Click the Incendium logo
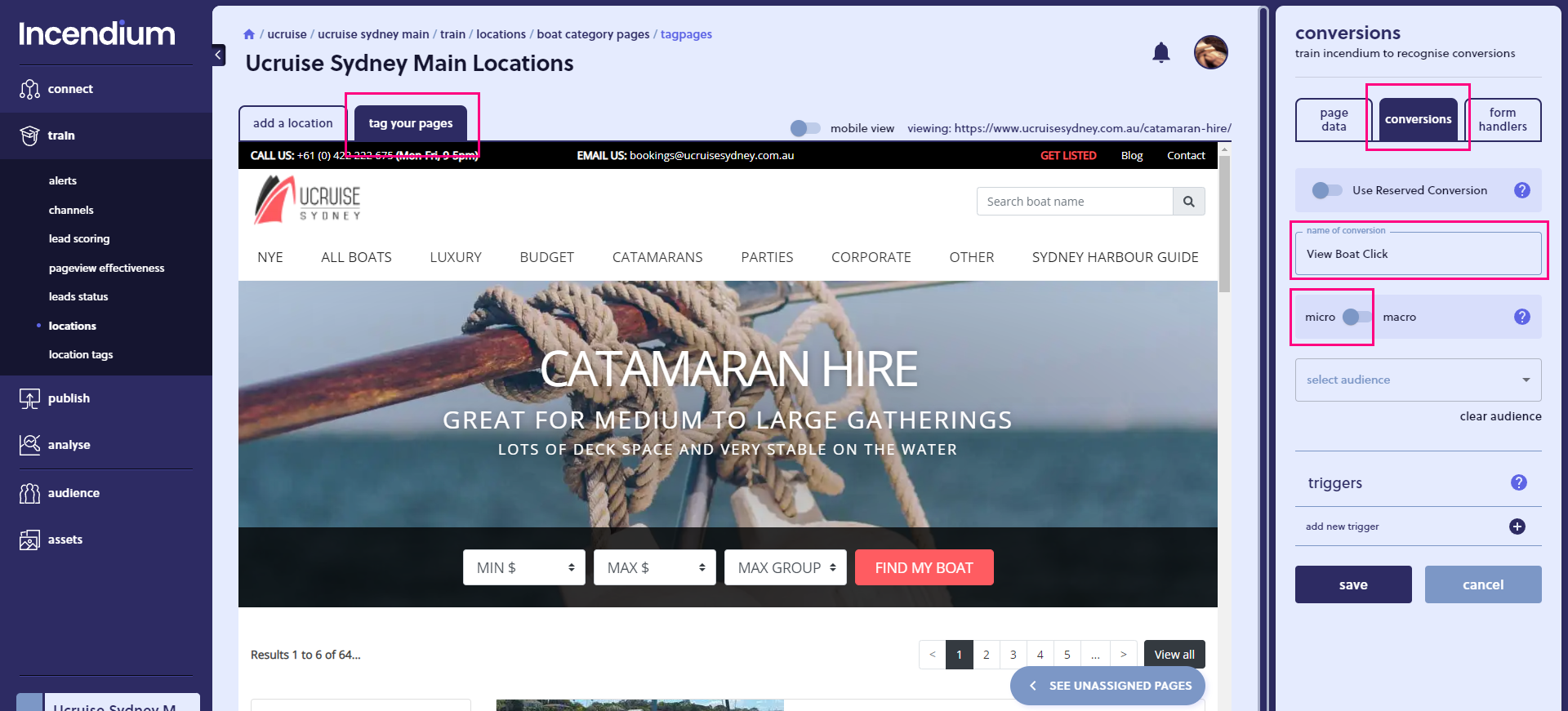The height and width of the screenshot is (711, 1568). tap(97, 33)
